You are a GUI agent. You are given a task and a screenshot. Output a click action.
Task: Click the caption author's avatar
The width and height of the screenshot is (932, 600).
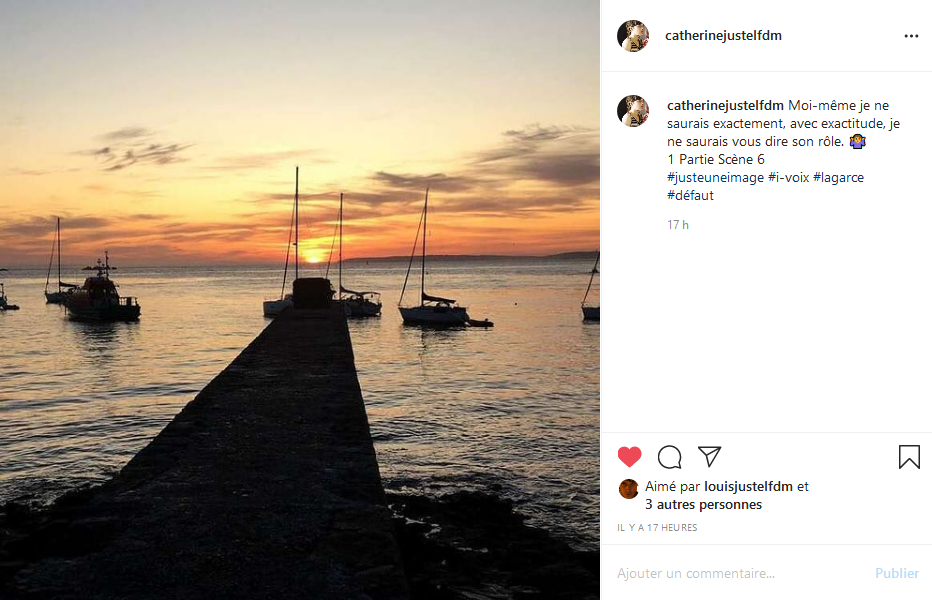(633, 111)
